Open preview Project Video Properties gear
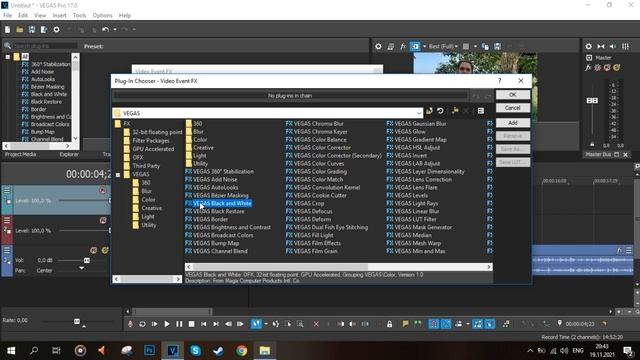Viewport: 640px width, 360px height. pos(378,47)
